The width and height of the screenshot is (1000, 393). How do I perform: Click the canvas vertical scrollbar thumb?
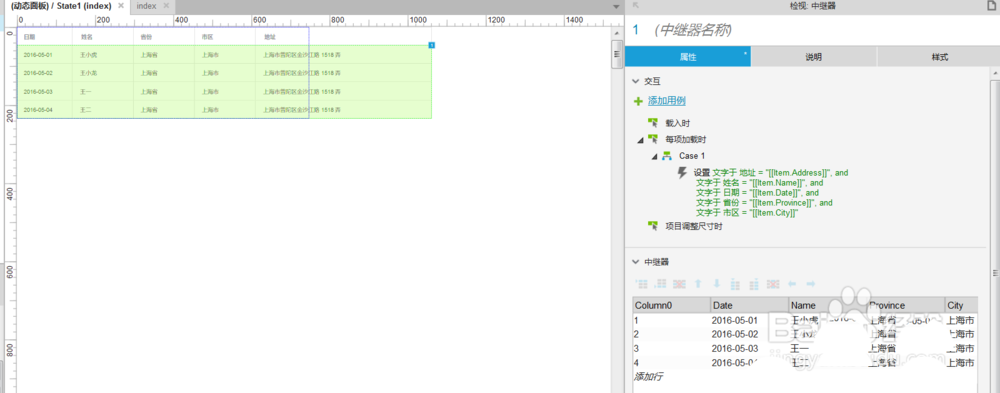(x=616, y=53)
